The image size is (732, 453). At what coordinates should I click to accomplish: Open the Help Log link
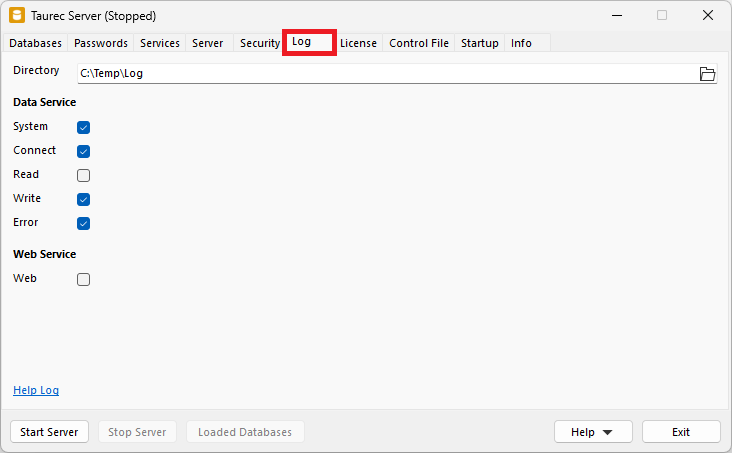[x=36, y=390]
